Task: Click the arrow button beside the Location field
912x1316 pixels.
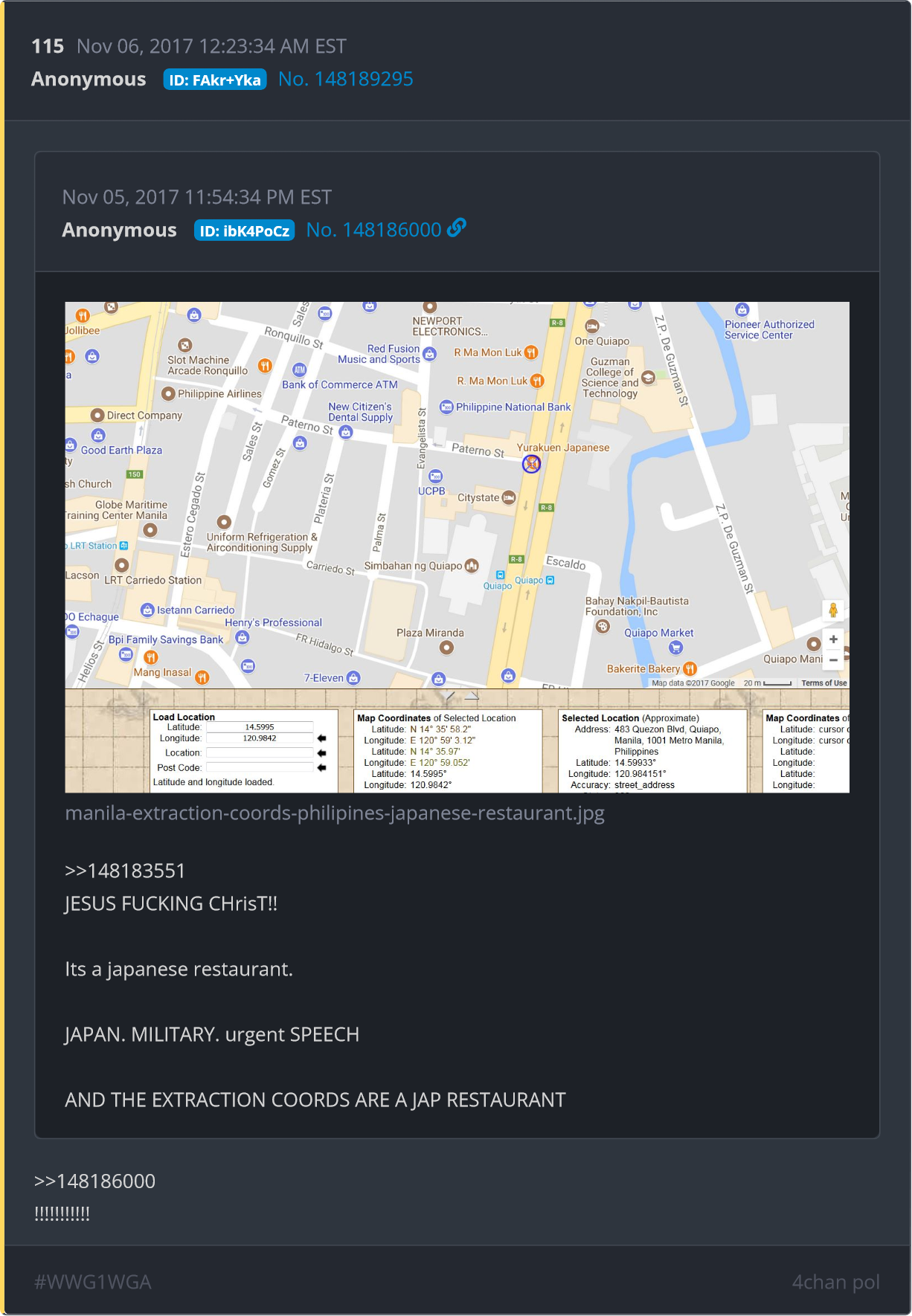Action: coord(322,753)
